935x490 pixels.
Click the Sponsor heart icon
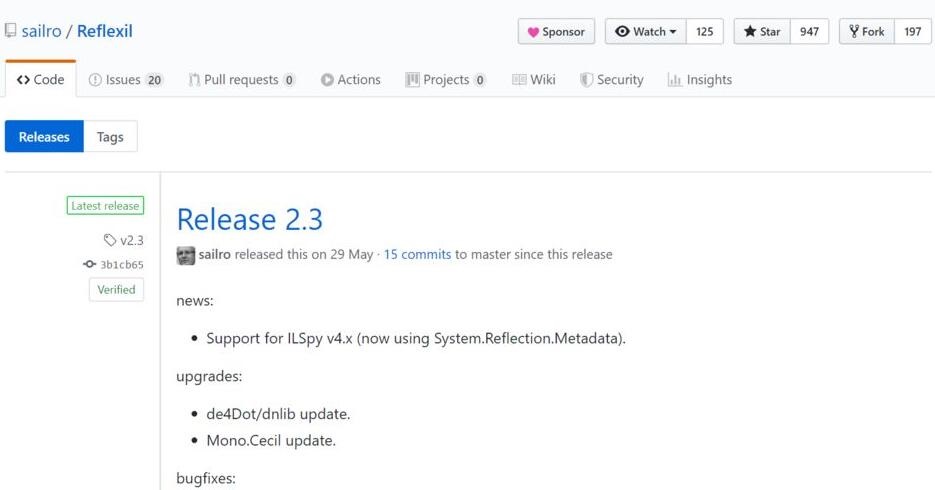533,32
